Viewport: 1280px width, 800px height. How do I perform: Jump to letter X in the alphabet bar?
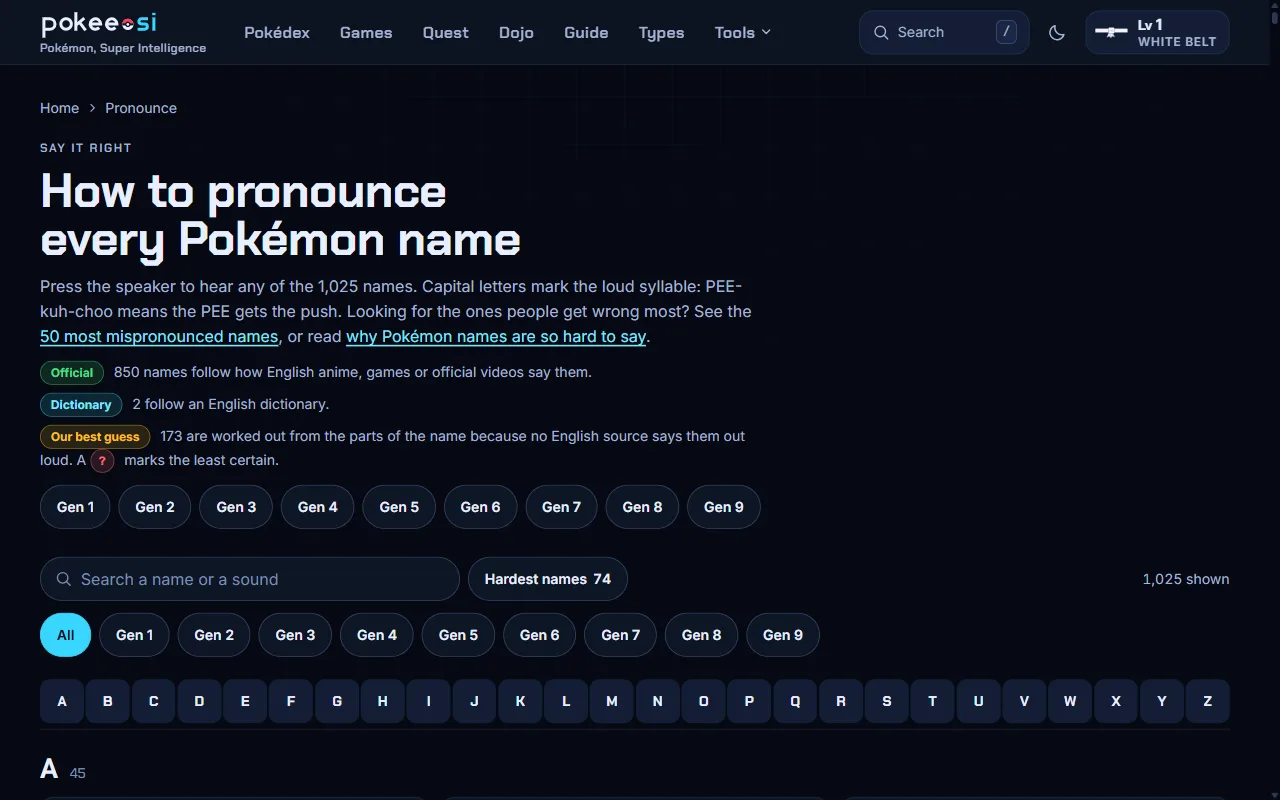coord(1116,701)
